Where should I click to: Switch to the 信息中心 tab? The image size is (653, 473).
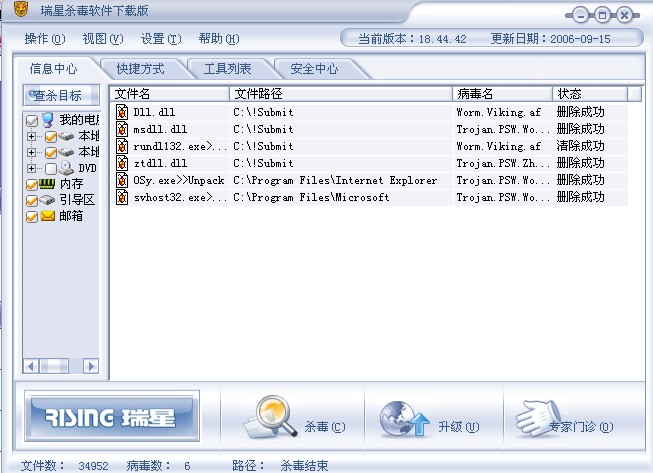tap(53, 69)
